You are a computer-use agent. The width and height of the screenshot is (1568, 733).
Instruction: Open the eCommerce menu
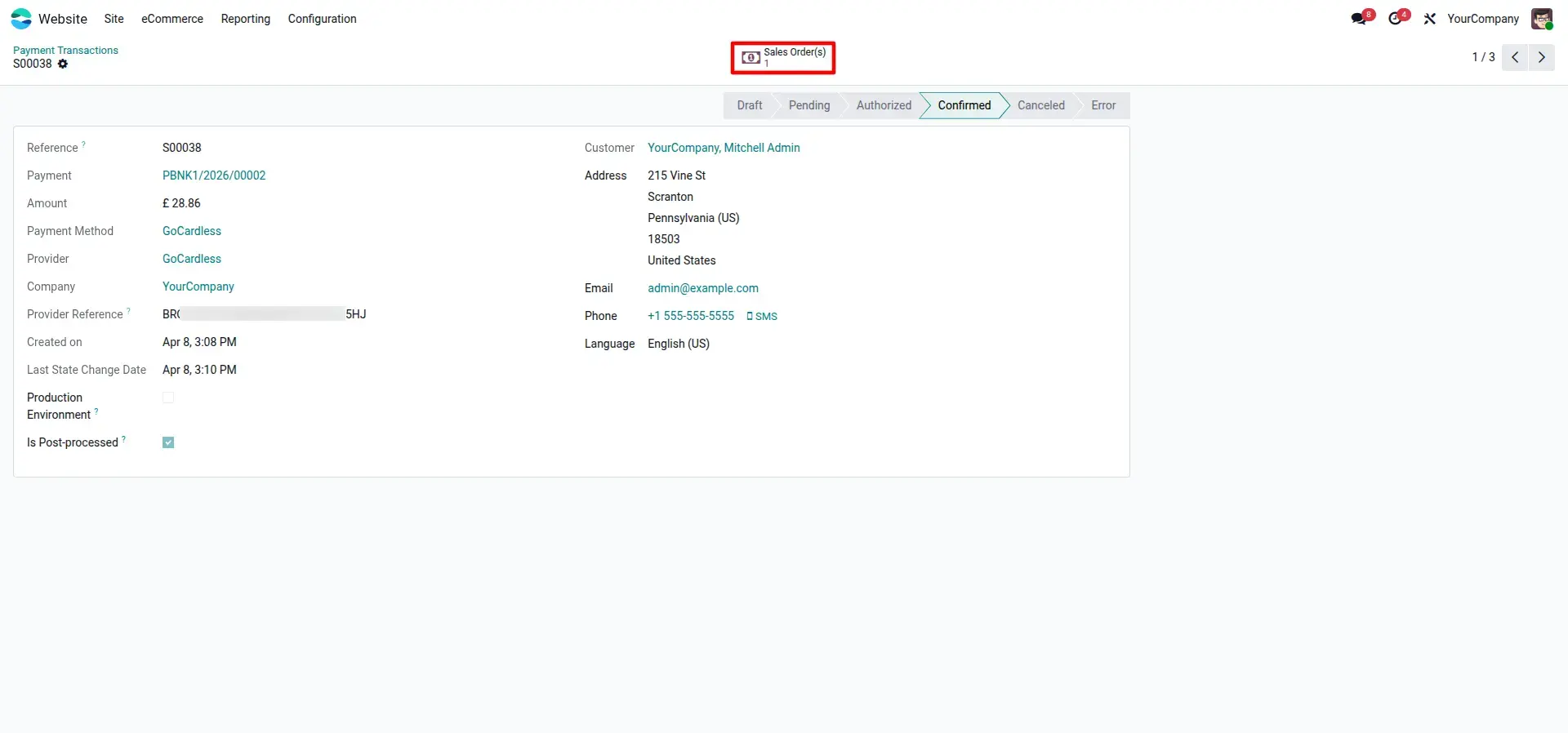pyautogui.click(x=172, y=19)
